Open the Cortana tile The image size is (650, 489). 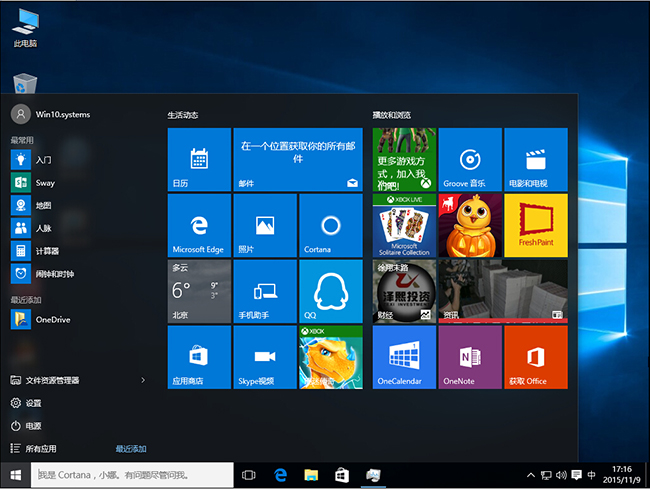pyautogui.click(x=329, y=225)
